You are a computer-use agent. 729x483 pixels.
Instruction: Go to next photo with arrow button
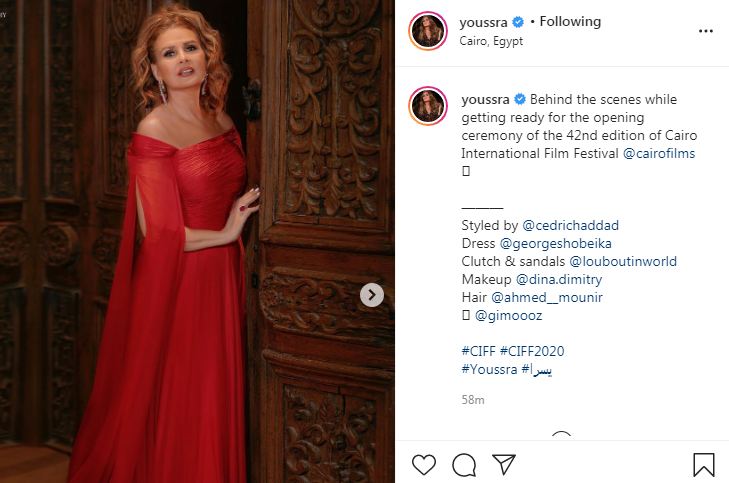[371, 295]
